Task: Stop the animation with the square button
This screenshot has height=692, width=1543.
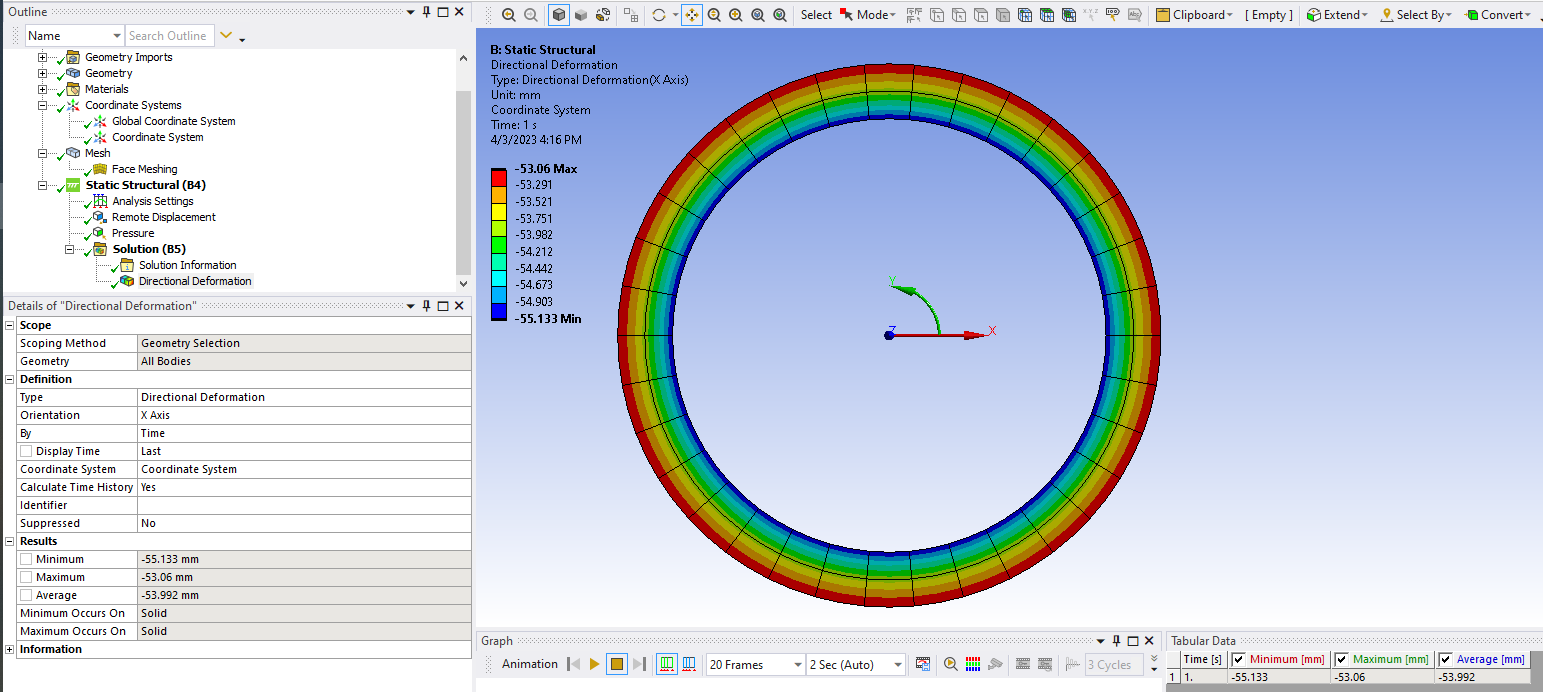Action: [x=617, y=664]
